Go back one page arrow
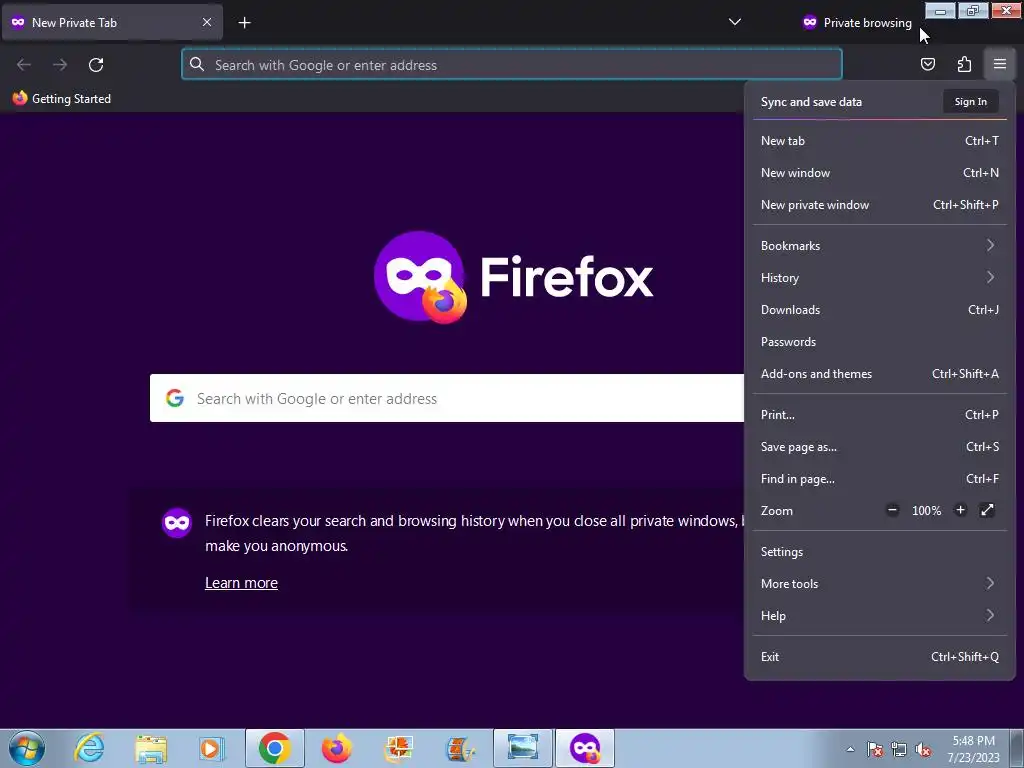The image size is (1024, 768). coord(24,65)
